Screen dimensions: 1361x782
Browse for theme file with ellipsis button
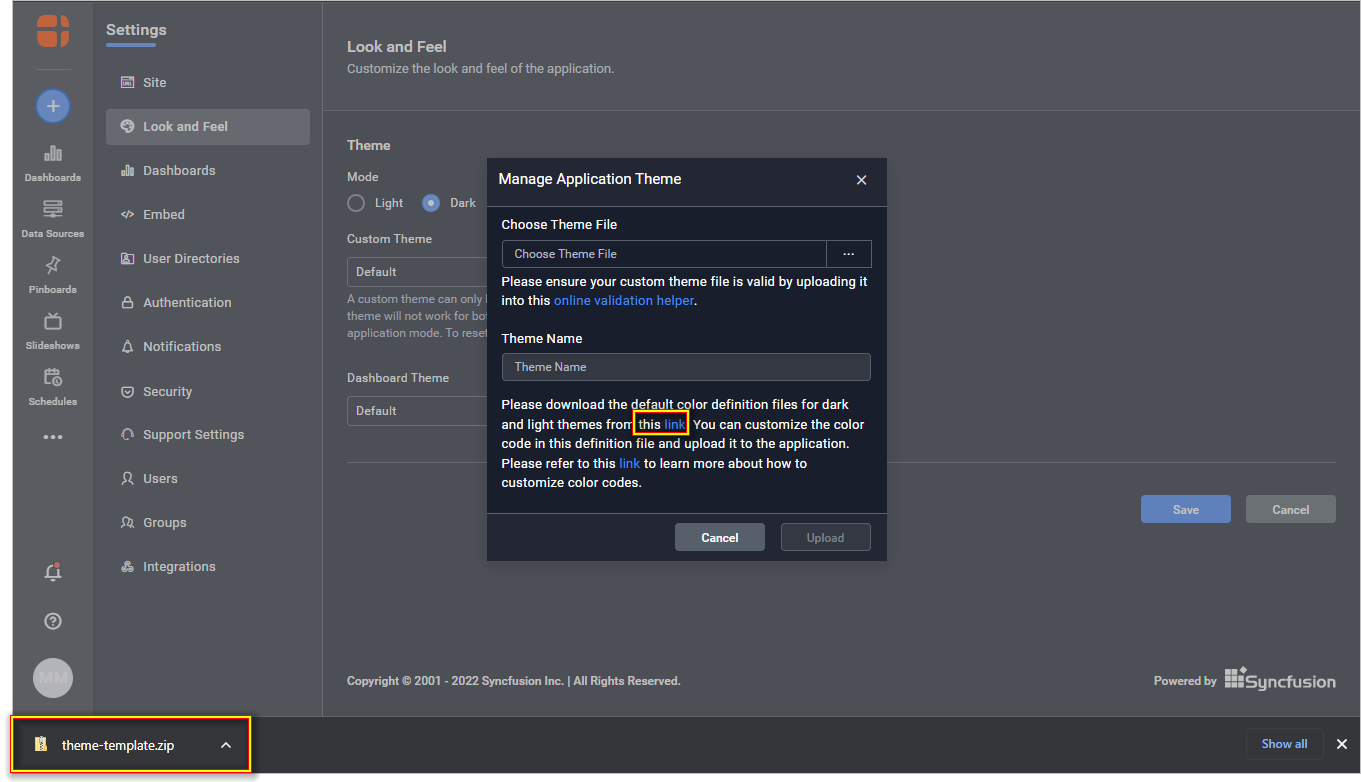(x=848, y=254)
